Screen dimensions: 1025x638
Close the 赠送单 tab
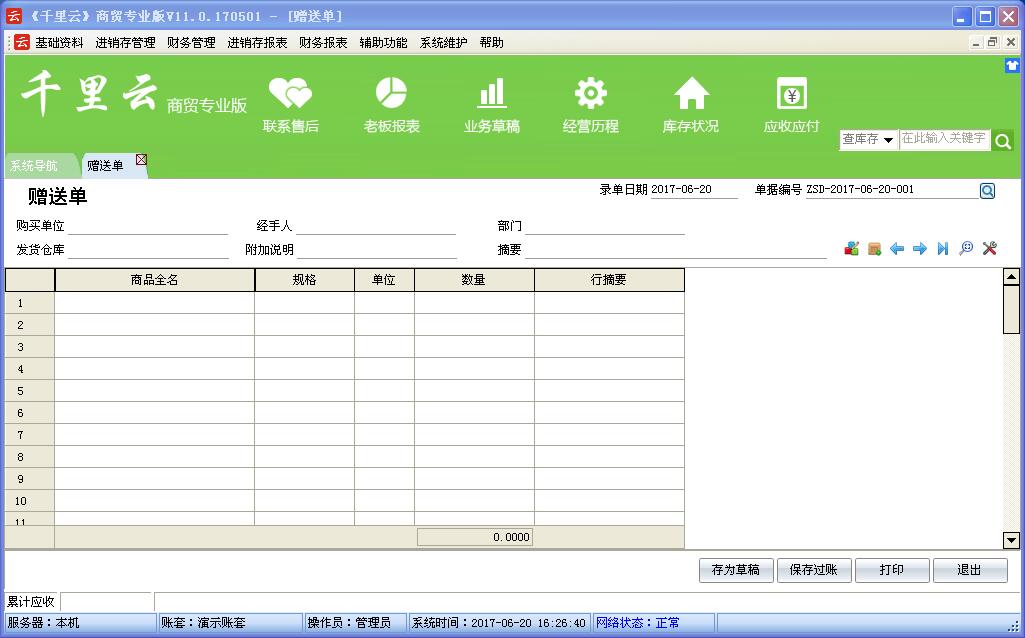[141, 159]
